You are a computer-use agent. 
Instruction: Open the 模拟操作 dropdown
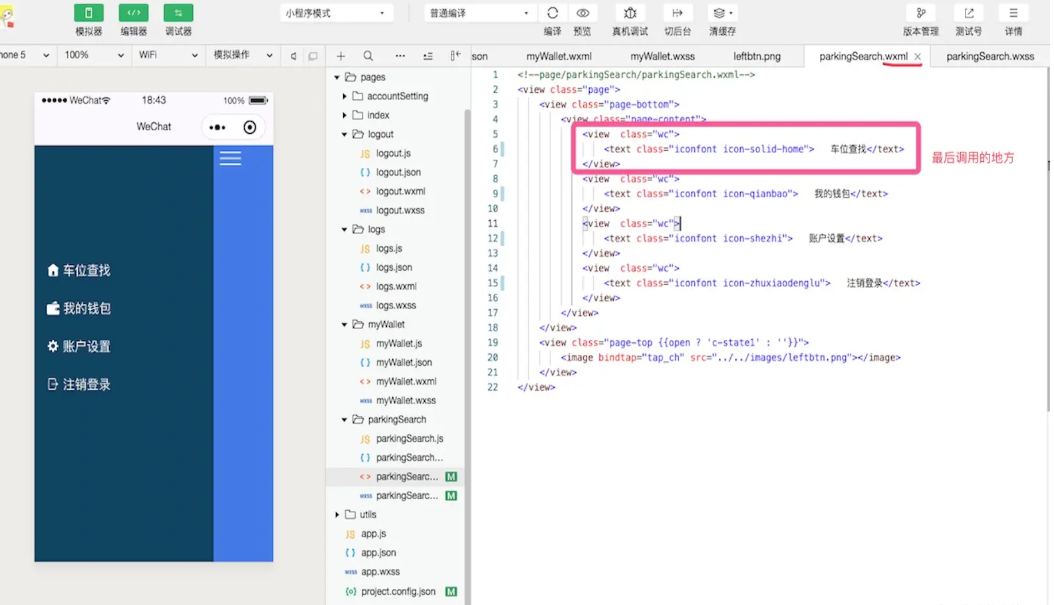tap(243, 55)
